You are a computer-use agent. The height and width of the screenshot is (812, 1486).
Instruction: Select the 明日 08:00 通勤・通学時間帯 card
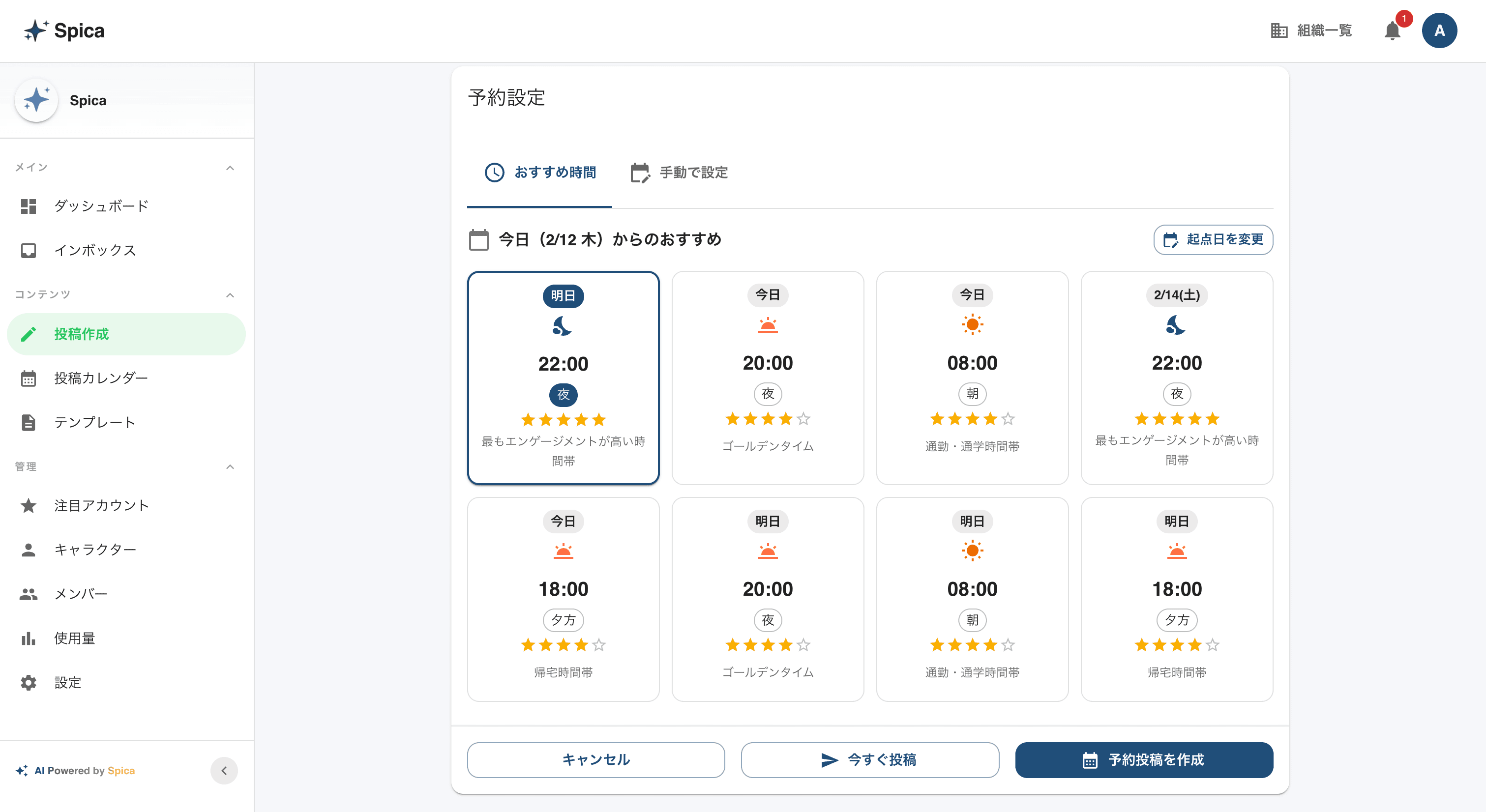972,600
